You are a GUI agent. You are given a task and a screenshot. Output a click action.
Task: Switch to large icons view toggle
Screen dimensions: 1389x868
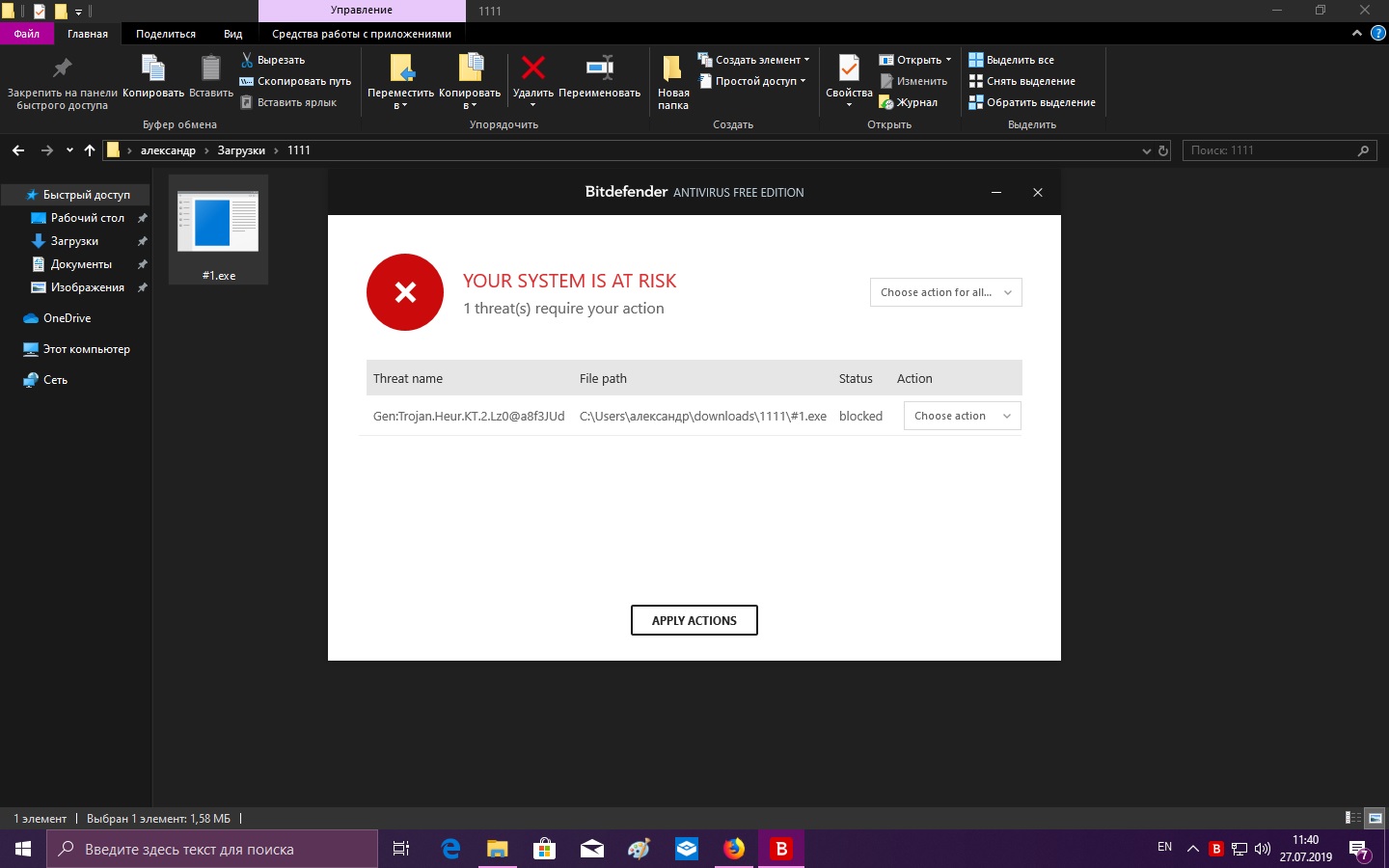pyautogui.click(x=1375, y=818)
